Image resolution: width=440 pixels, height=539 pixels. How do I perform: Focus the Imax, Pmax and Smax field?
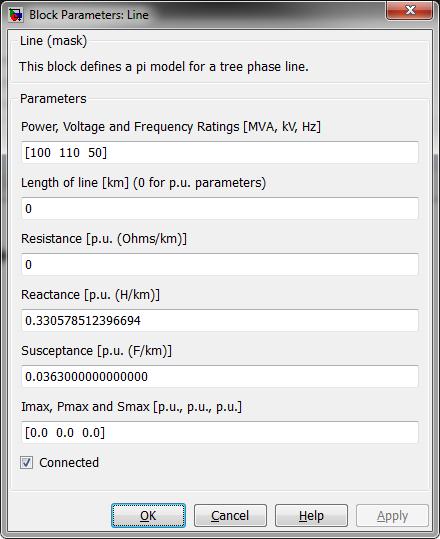point(220,432)
